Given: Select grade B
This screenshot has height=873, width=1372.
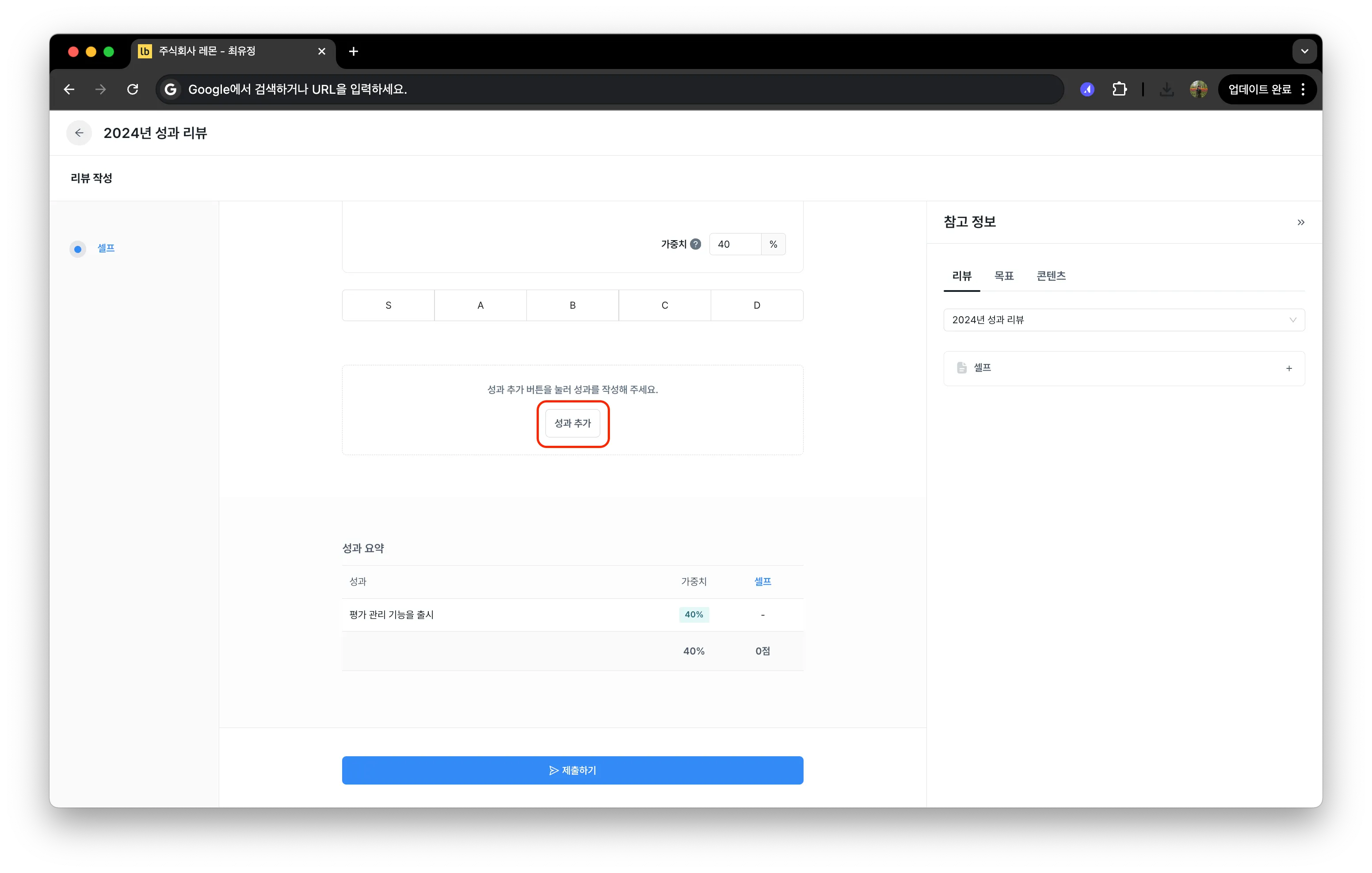Looking at the screenshot, I should (572, 306).
